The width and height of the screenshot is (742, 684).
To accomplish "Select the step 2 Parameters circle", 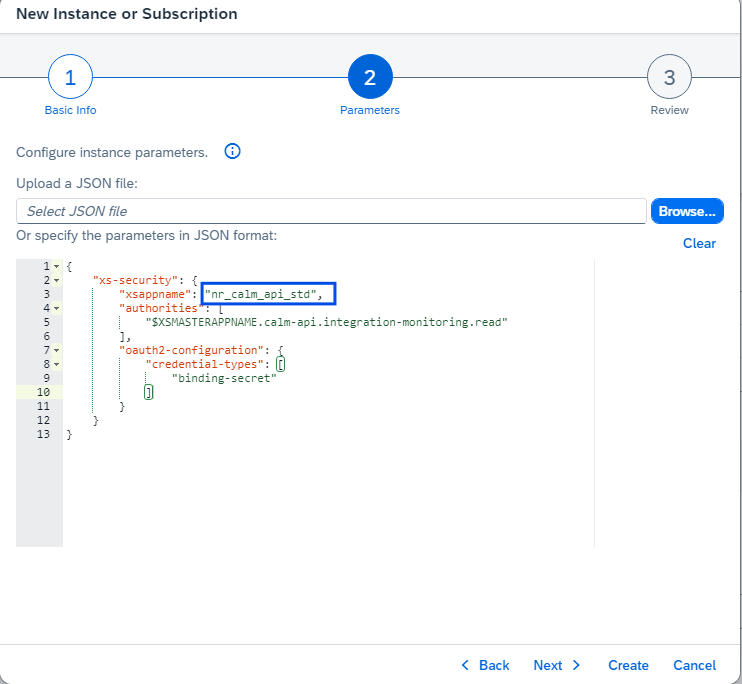I will (x=370, y=78).
